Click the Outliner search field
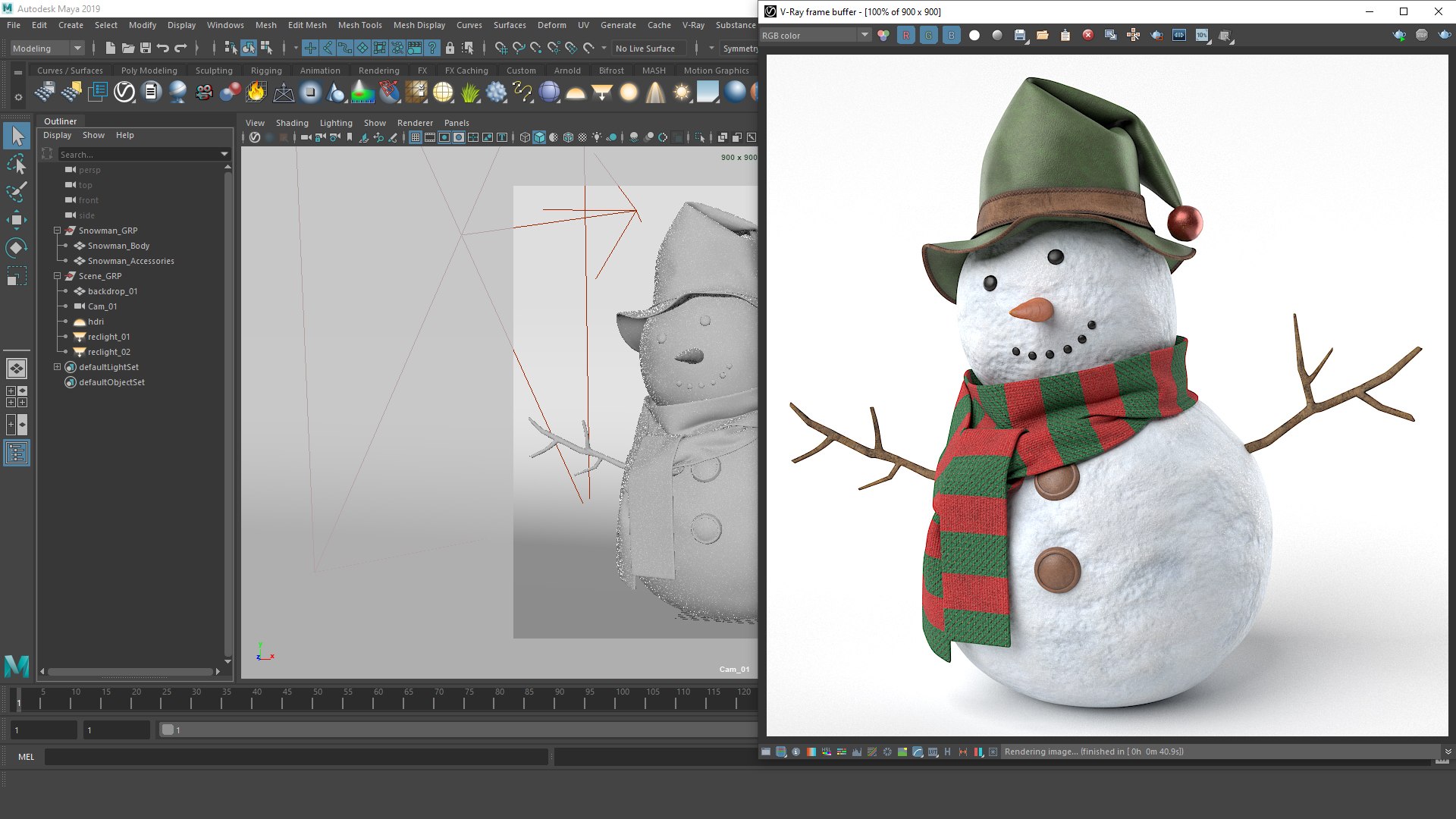Viewport: 1456px width, 819px height. pyautogui.click(x=139, y=154)
